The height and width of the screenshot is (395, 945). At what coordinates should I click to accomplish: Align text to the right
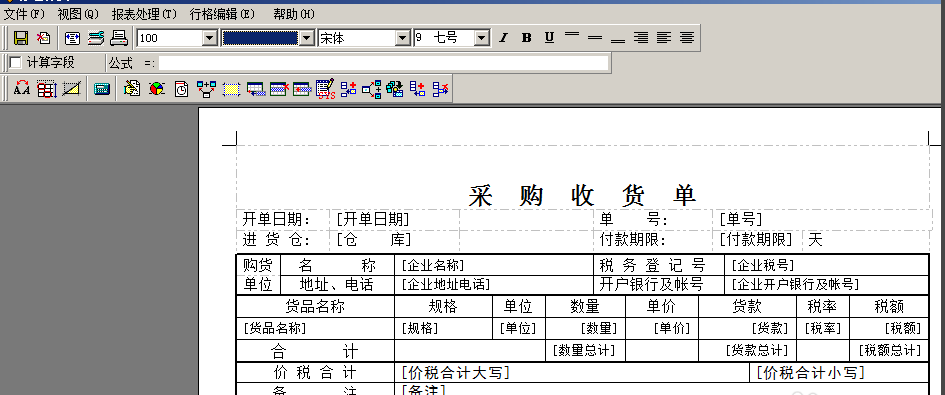click(x=641, y=38)
